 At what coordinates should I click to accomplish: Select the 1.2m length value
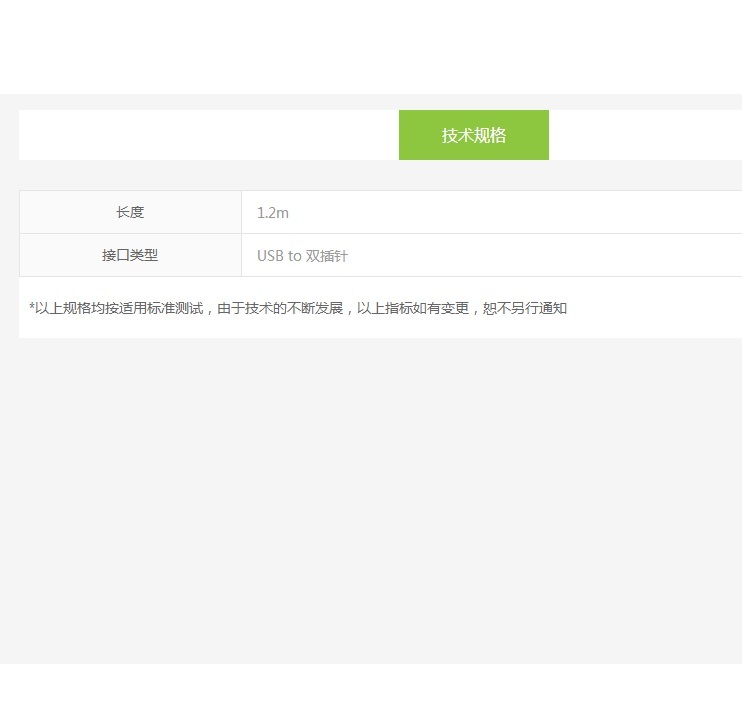[x=273, y=213]
